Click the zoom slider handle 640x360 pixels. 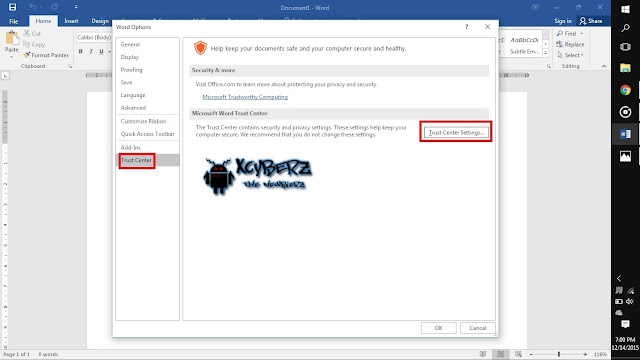pyautogui.click(x=559, y=354)
